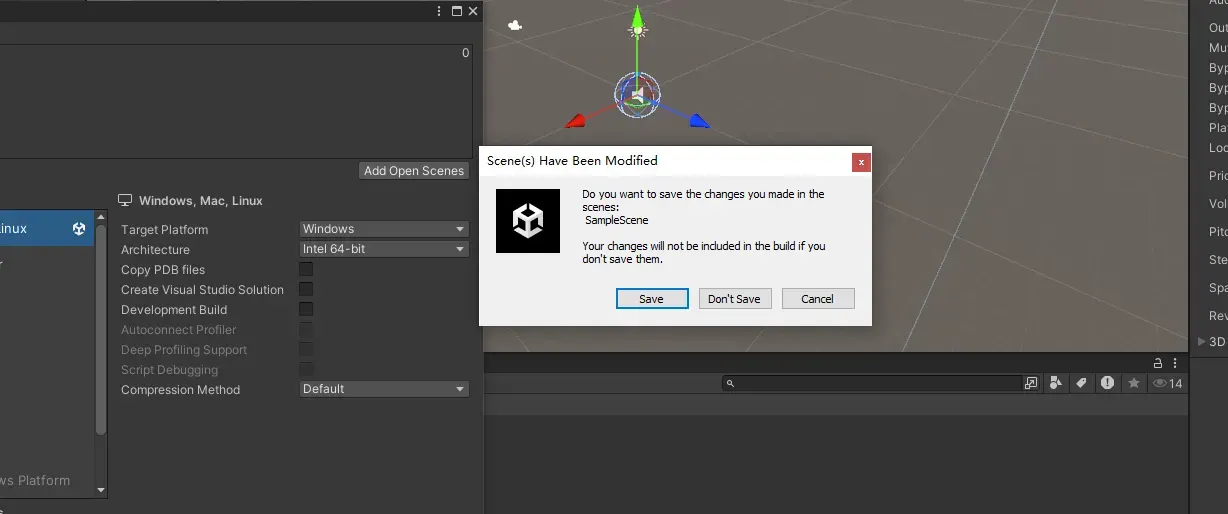This screenshot has width=1228, height=514.
Task: Click platform list scroll up arrow
Action: [x=100, y=216]
